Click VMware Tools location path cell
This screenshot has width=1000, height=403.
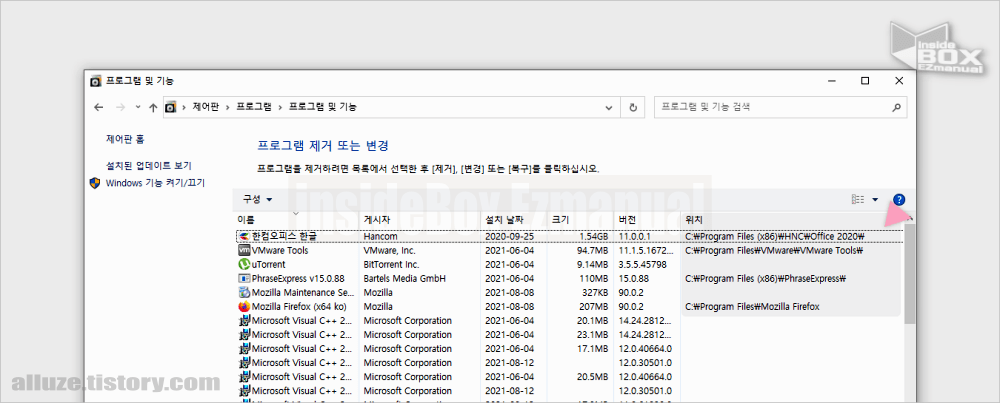(774, 251)
